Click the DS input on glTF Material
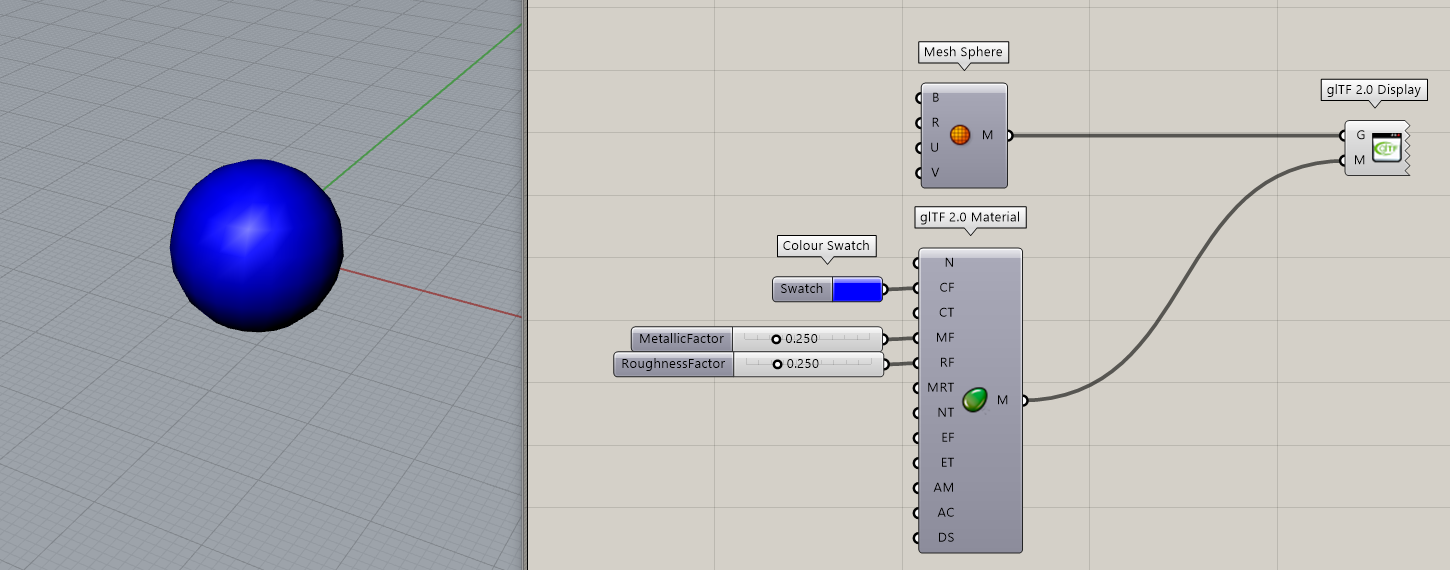This screenshot has height=570, width=1450. click(x=945, y=538)
